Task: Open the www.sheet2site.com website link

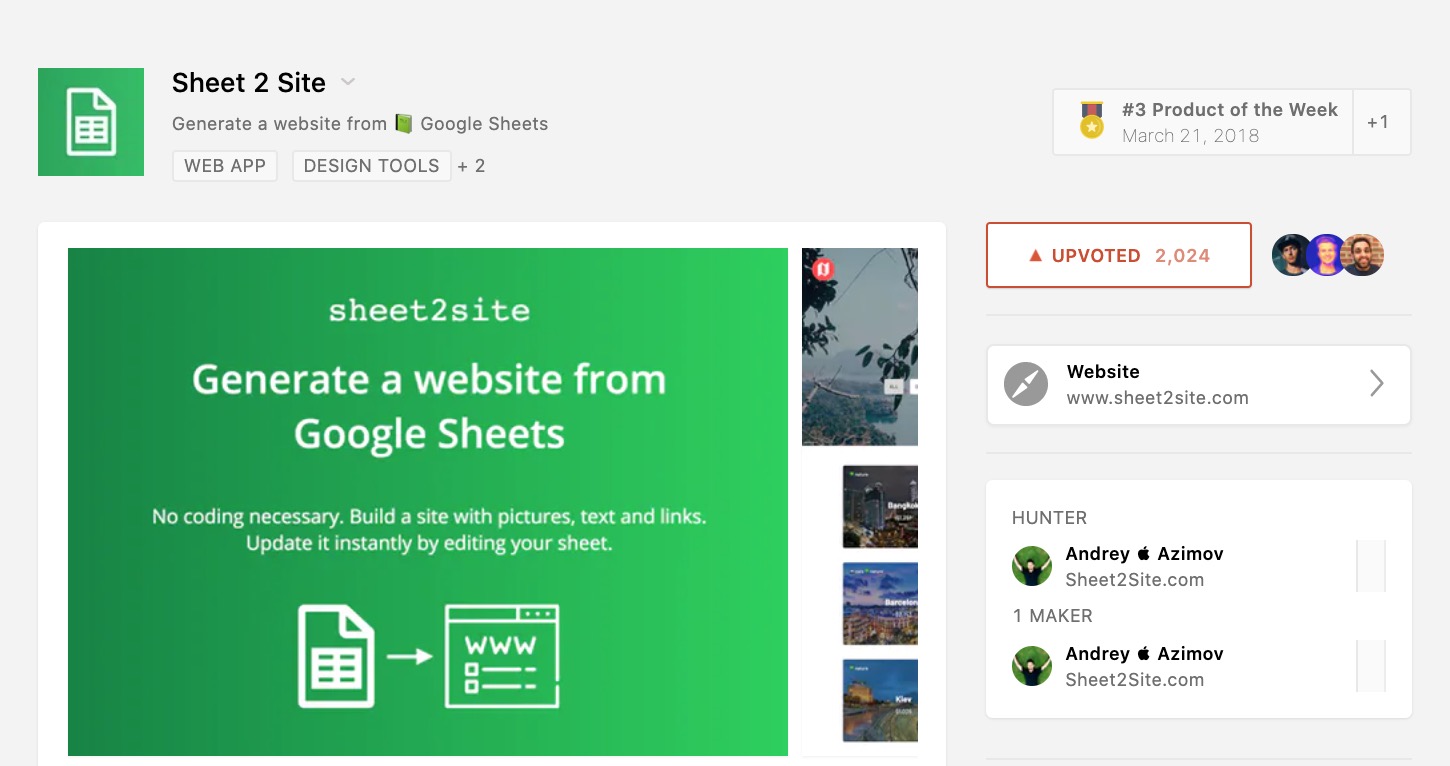Action: point(1157,398)
